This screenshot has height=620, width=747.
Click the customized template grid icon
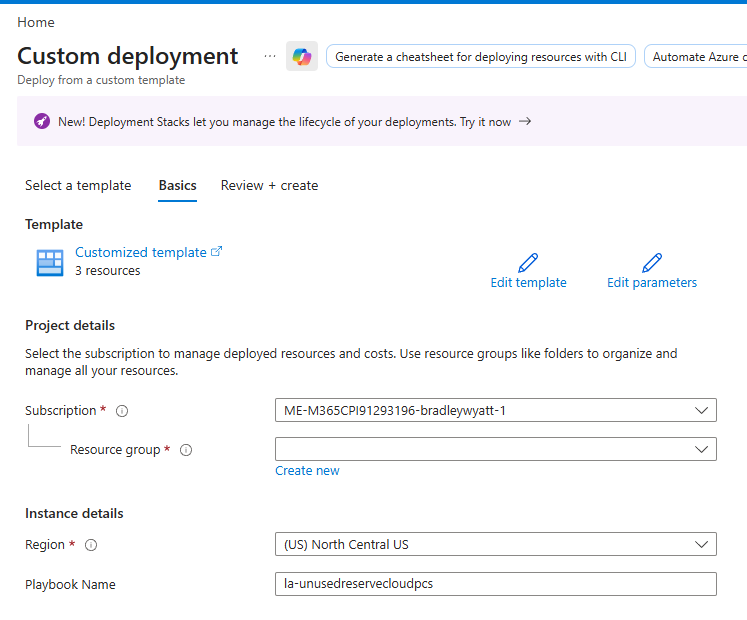pyautogui.click(x=50, y=263)
